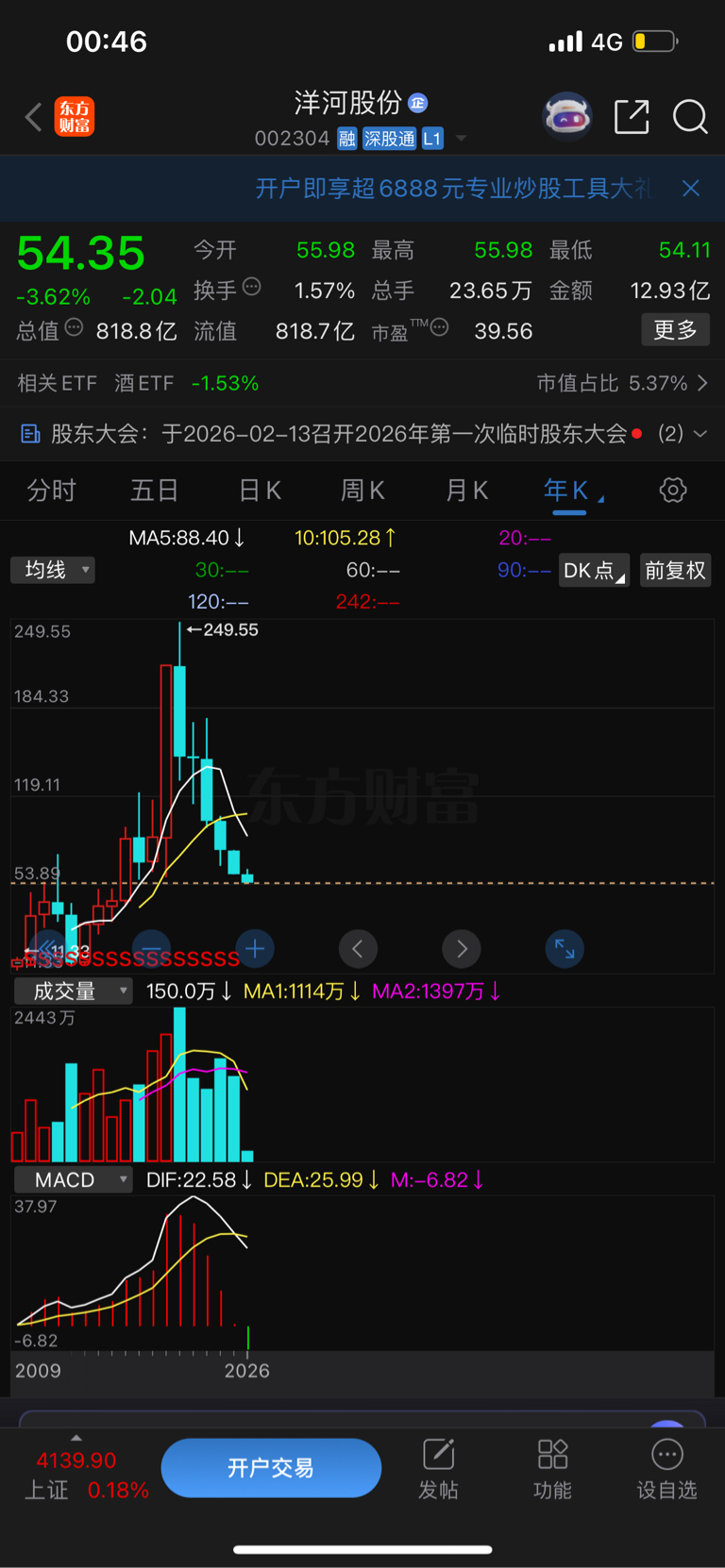Move chart to next candle
Image resolution: width=725 pixels, height=1568 pixels.
[x=462, y=948]
